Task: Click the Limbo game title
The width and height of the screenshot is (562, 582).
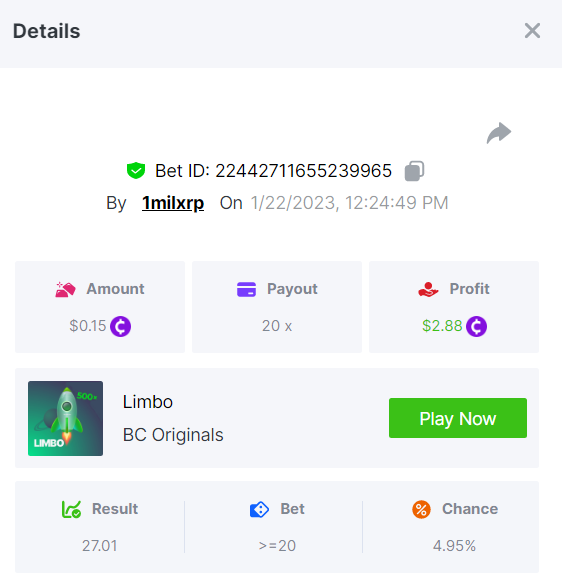Action: tap(148, 402)
